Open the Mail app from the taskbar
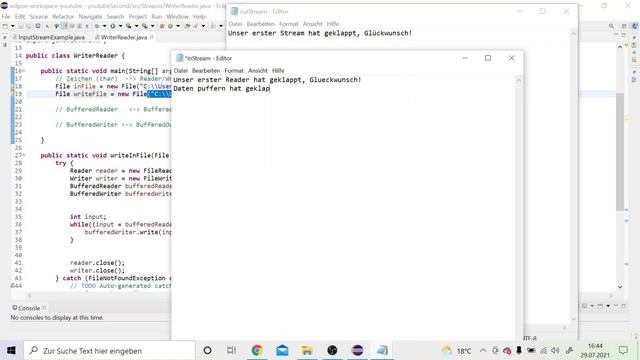This screenshot has height=360, width=640. 282,350
